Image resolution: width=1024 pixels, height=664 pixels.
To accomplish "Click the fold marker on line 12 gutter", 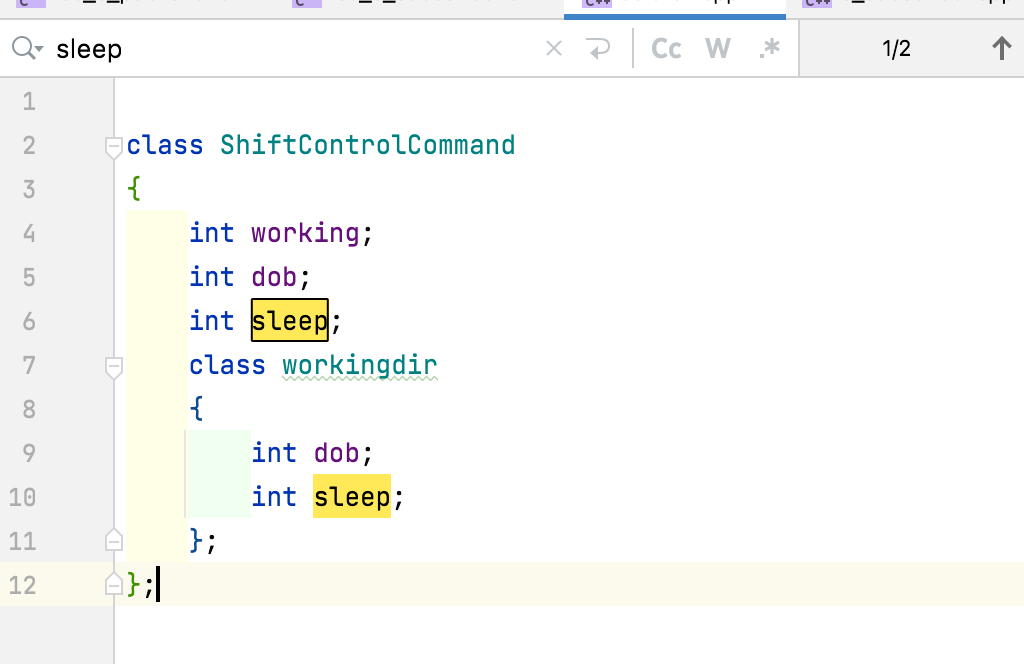I will [x=113, y=584].
